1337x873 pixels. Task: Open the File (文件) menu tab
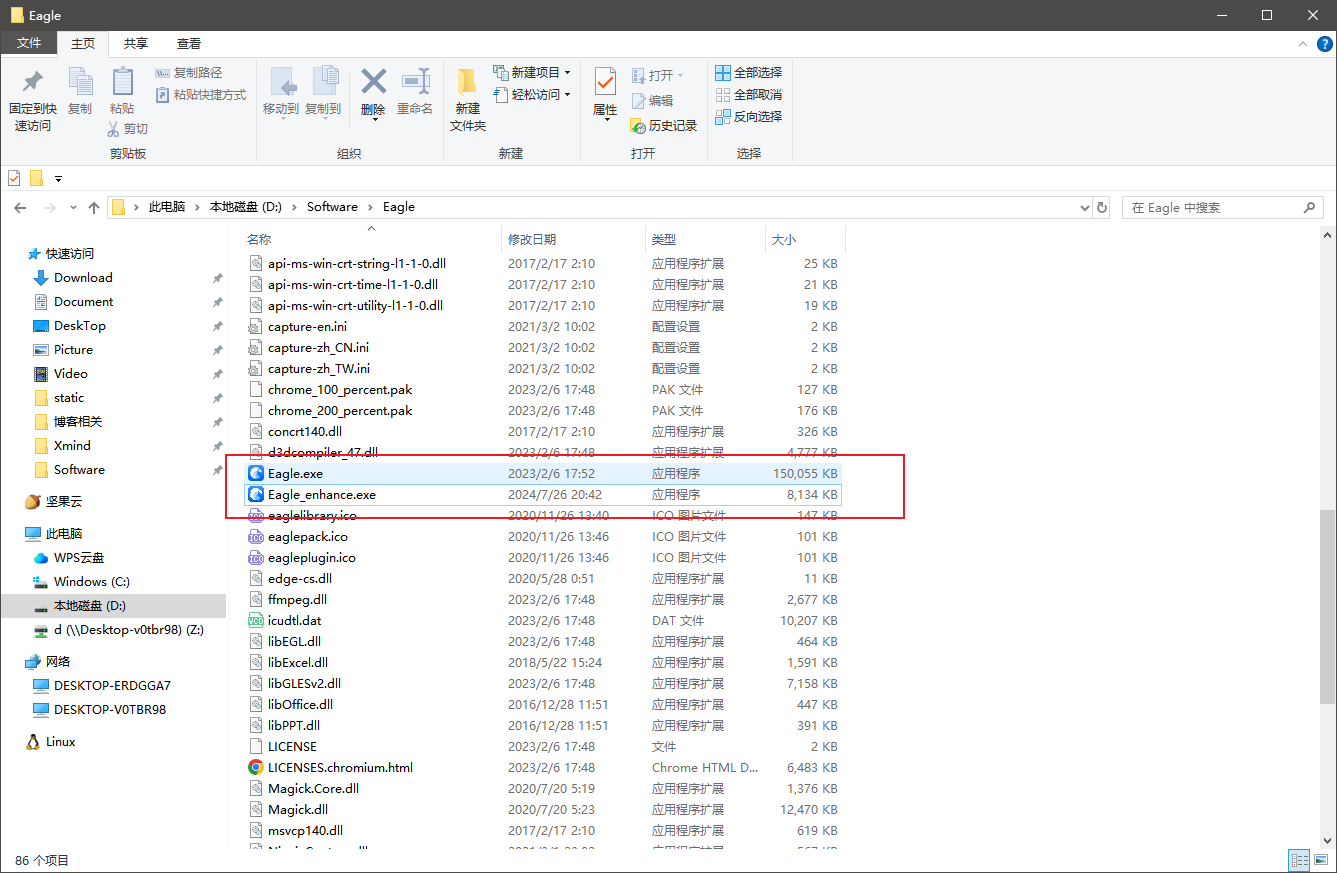(29, 43)
